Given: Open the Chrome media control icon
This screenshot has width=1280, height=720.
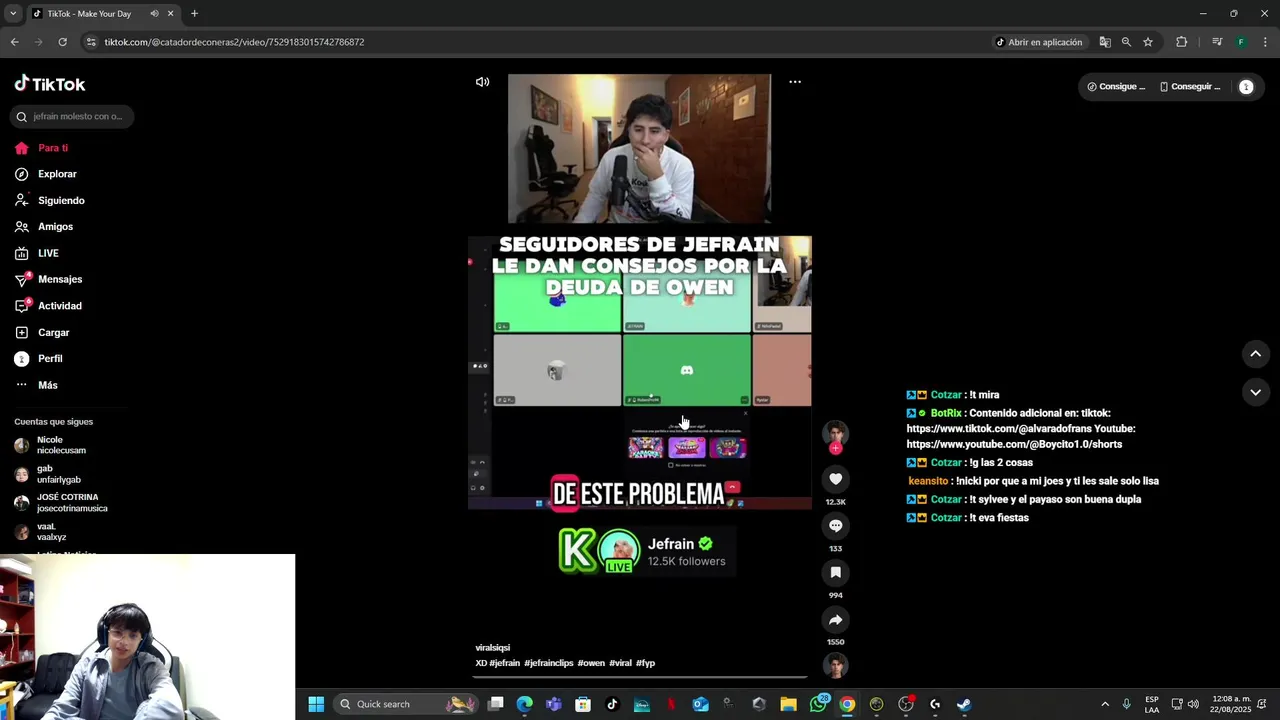Looking at the screenshot, I should tap(1217, 42).
